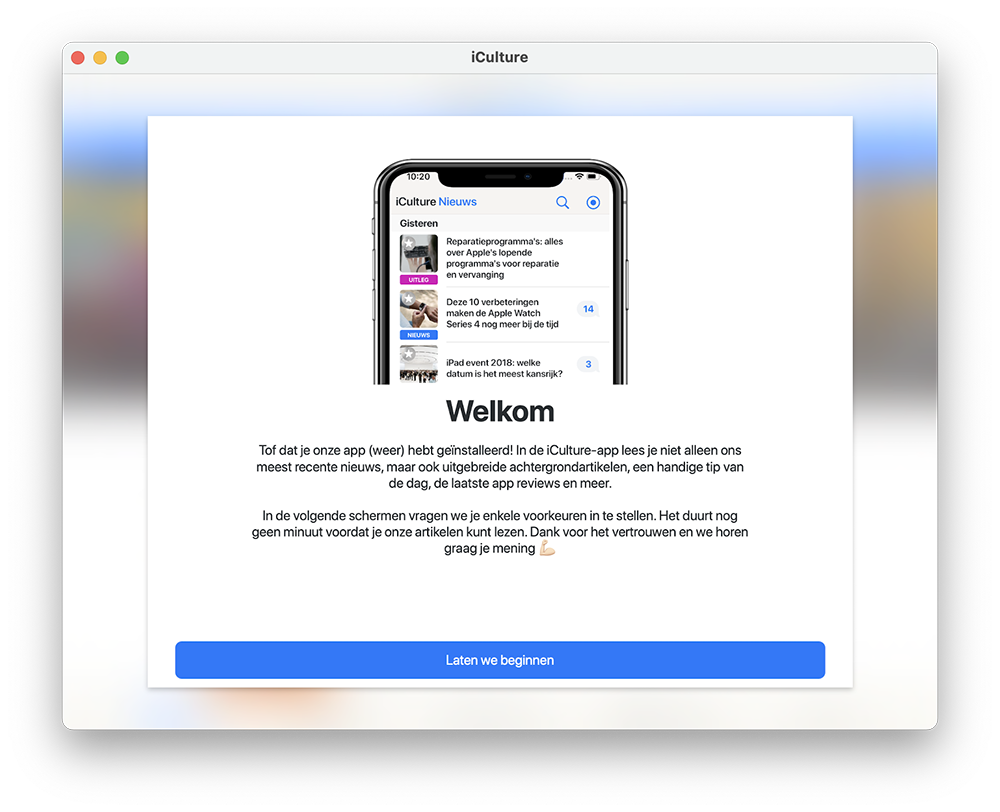
Task: Select the Reparatieprogramma's article thumbnail image
Action: [x=418, y=254]
